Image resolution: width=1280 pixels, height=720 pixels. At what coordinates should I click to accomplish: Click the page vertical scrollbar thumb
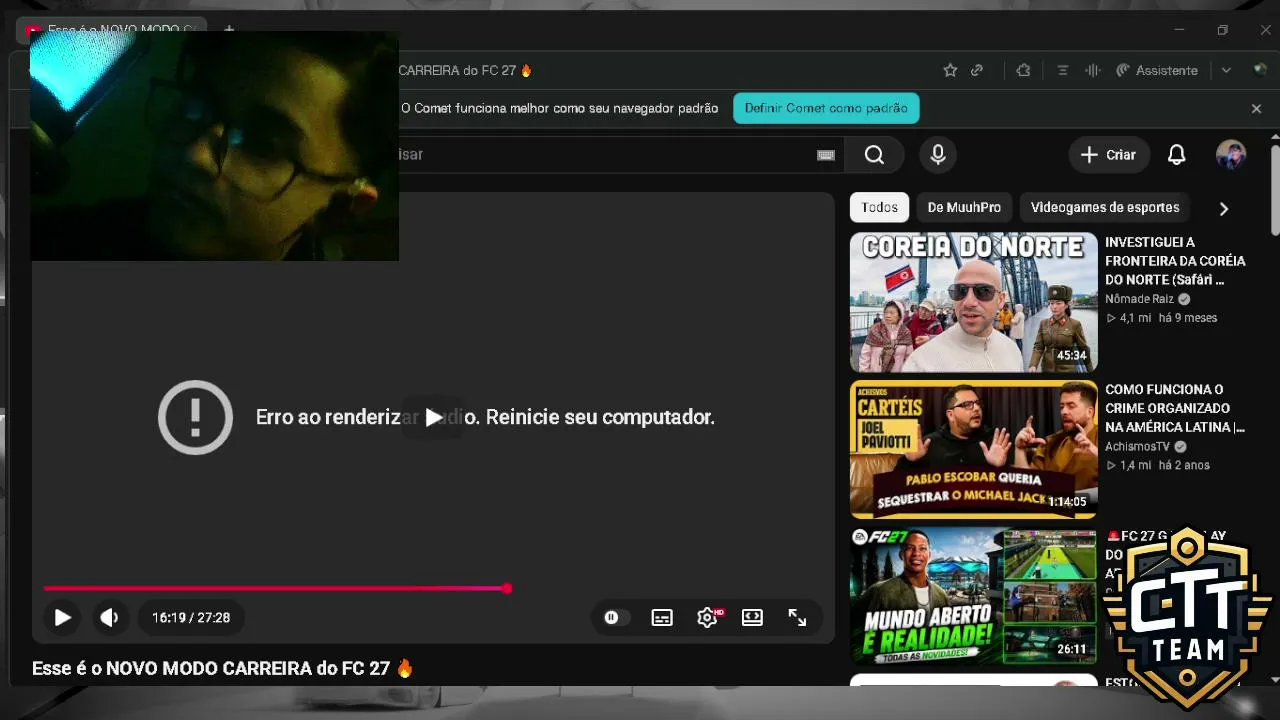pos(1275,190)
